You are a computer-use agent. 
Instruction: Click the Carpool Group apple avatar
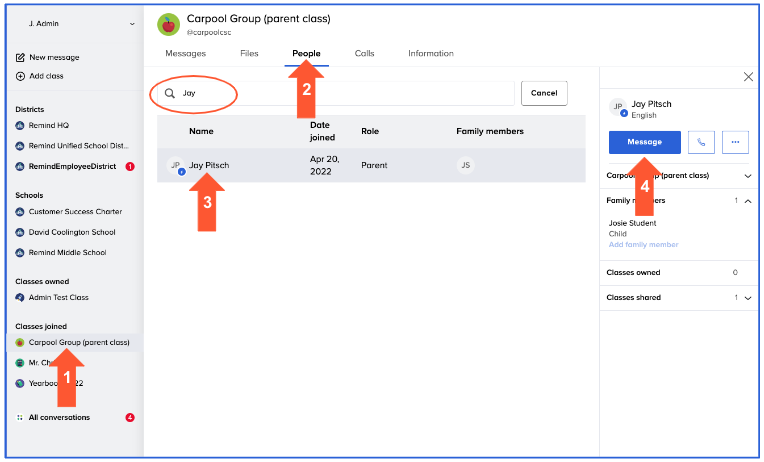tap(169, 24)
